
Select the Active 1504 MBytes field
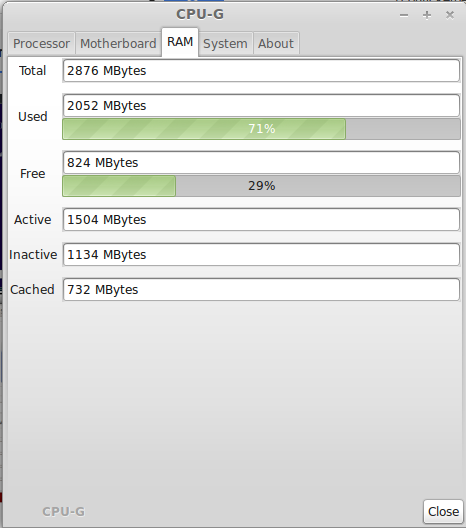pyautogui.click(x=261, y=220)
